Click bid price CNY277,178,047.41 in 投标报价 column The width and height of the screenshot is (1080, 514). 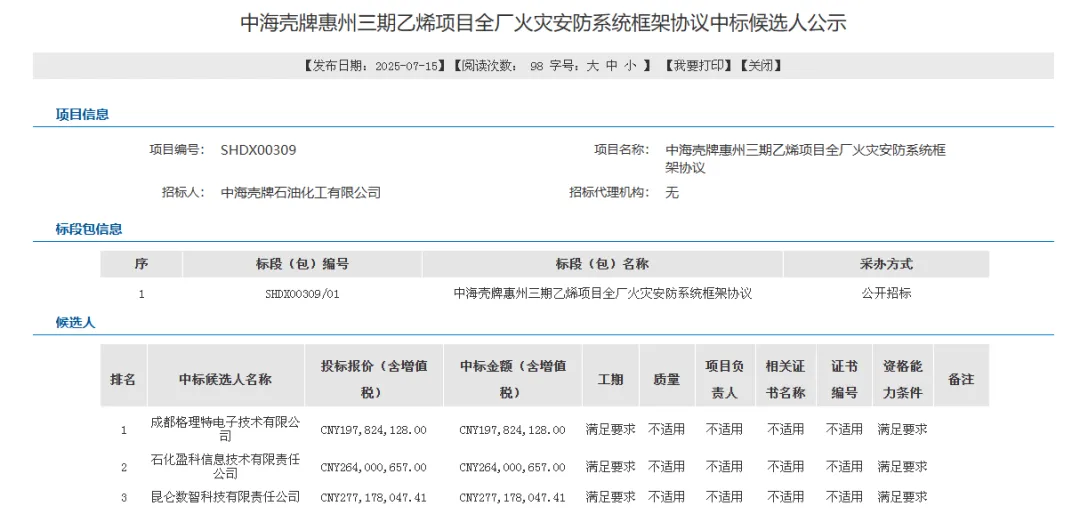[374, 497]
